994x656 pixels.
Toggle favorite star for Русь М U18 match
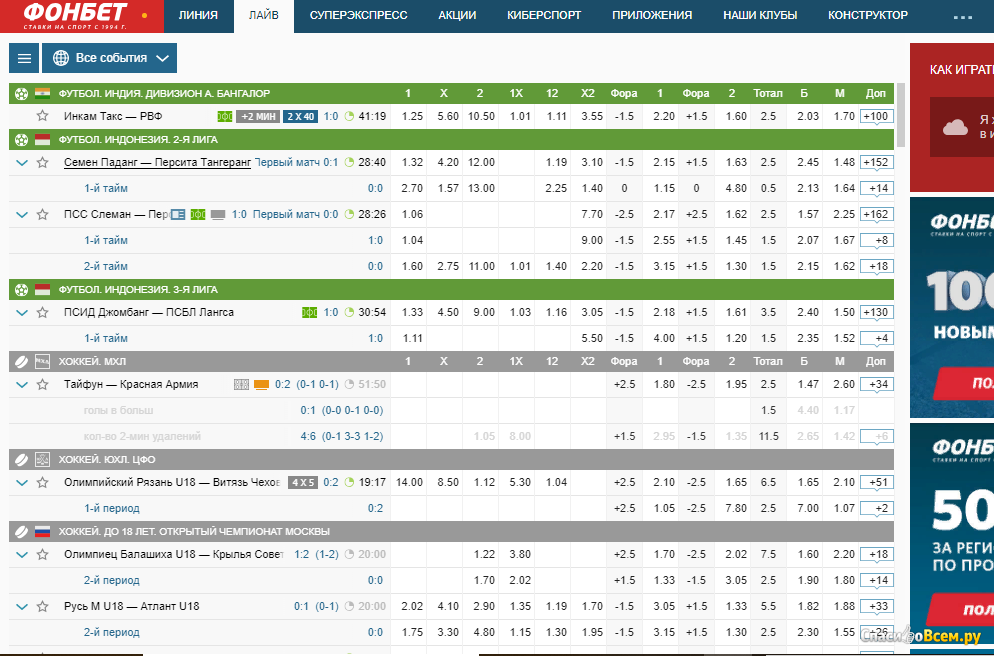(42, 606)
